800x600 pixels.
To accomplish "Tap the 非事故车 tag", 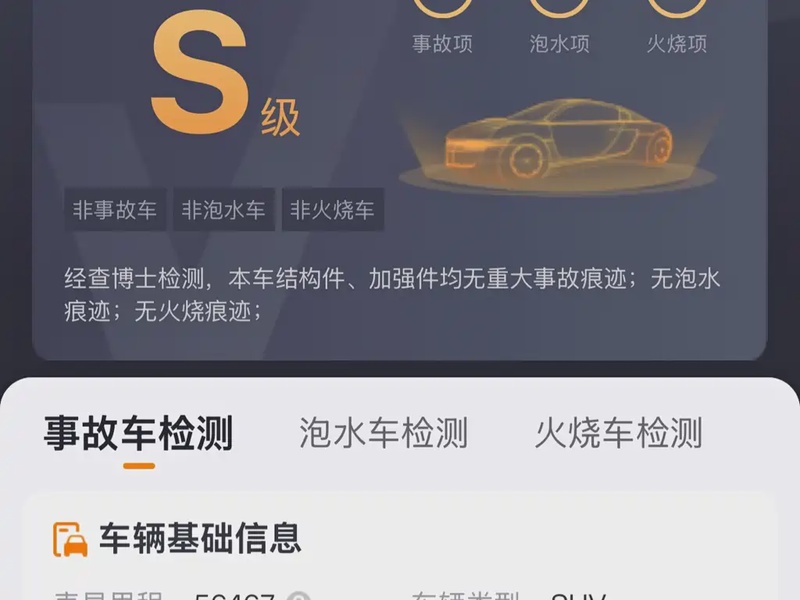I will click(x=115, y=210).
